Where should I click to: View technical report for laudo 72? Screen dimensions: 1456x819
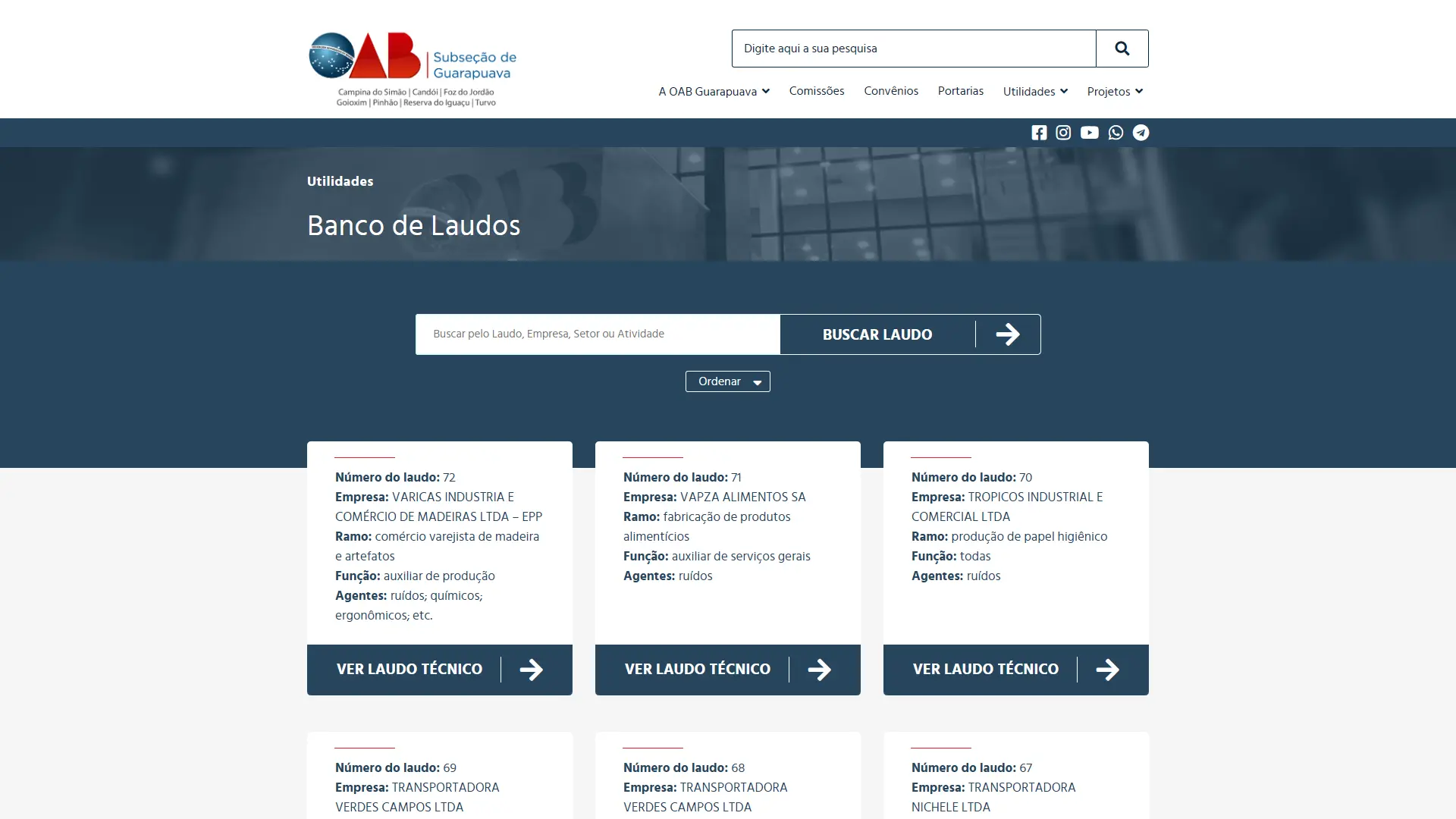pos(440,670)
